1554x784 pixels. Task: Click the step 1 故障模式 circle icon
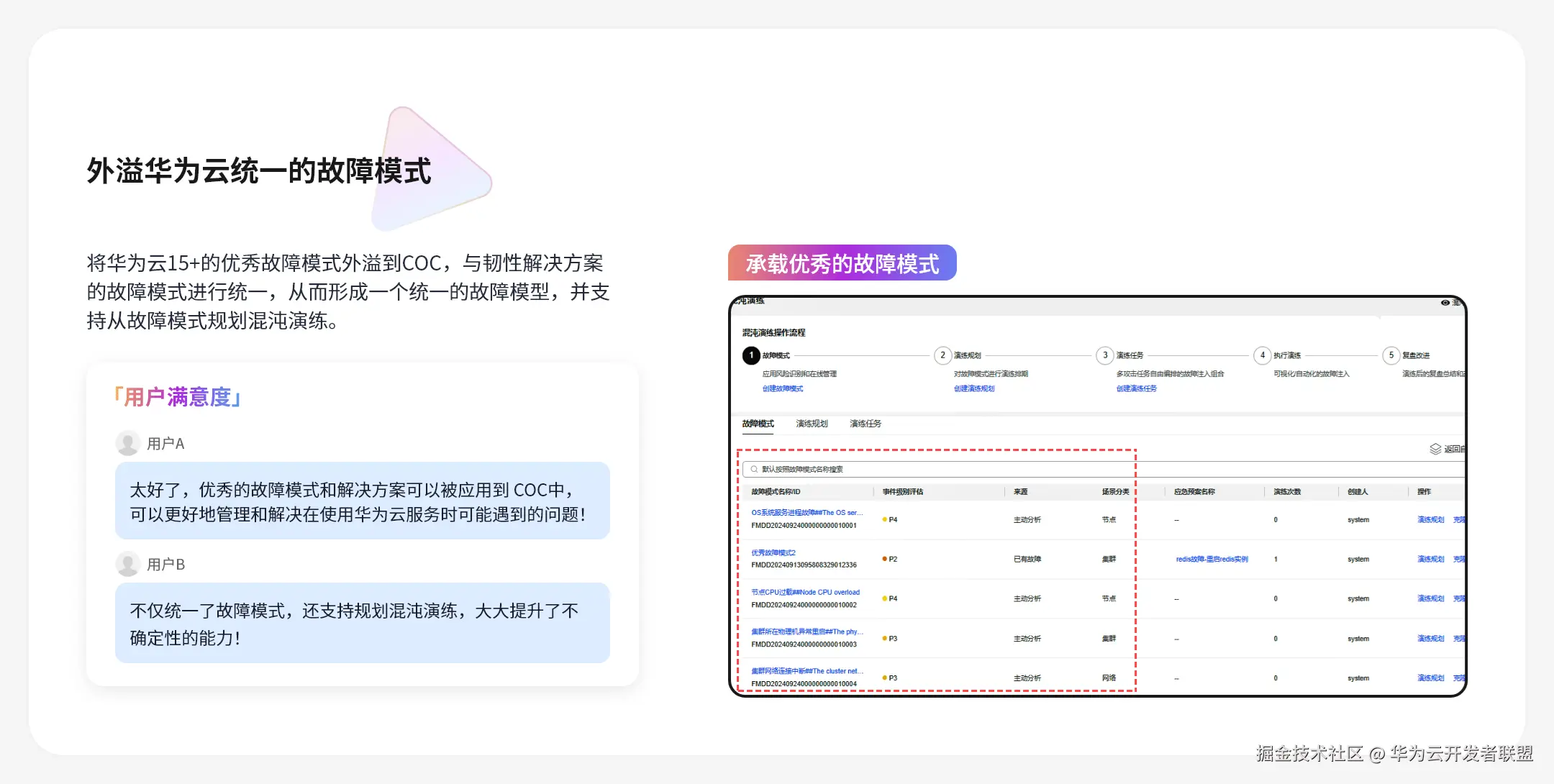(x=751, y=355)
